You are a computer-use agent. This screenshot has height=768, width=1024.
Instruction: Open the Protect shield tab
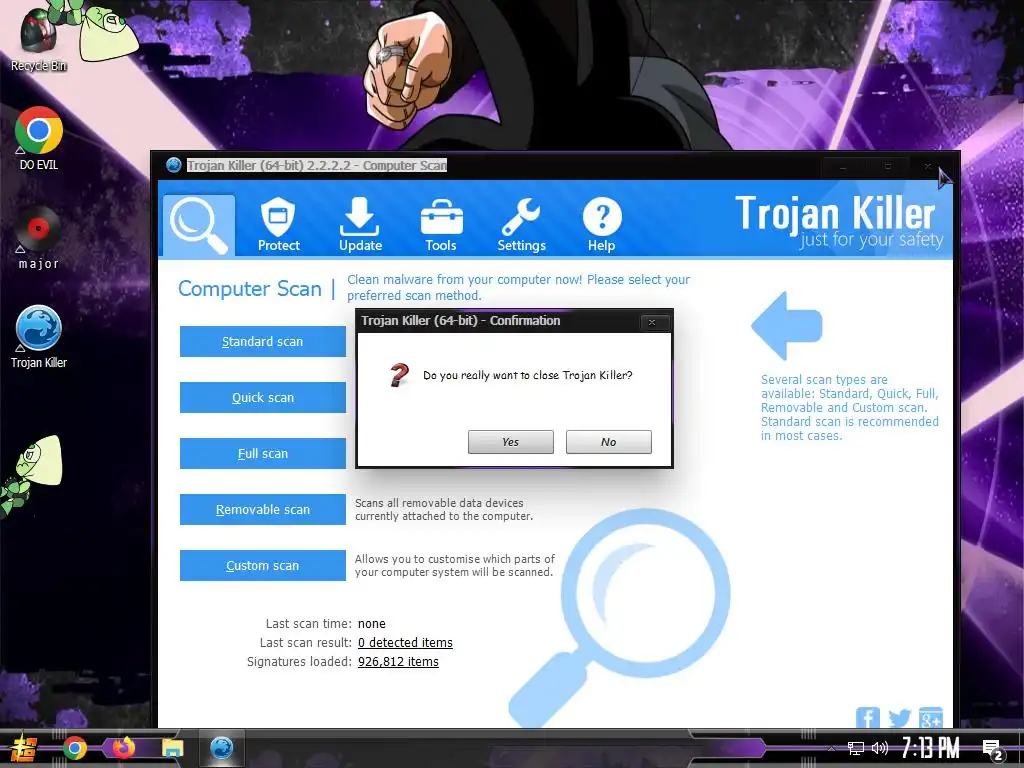coord(278,225)
